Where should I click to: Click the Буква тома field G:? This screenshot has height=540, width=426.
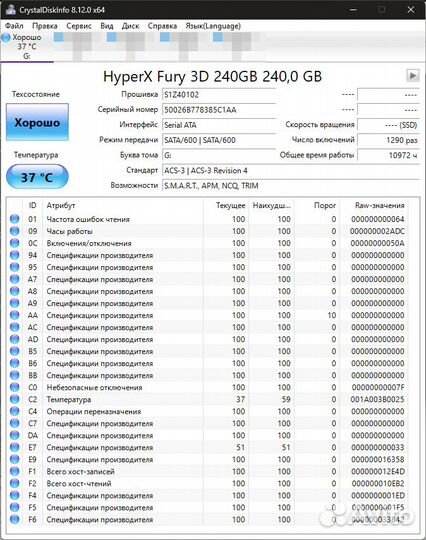(x=219, y=155)
